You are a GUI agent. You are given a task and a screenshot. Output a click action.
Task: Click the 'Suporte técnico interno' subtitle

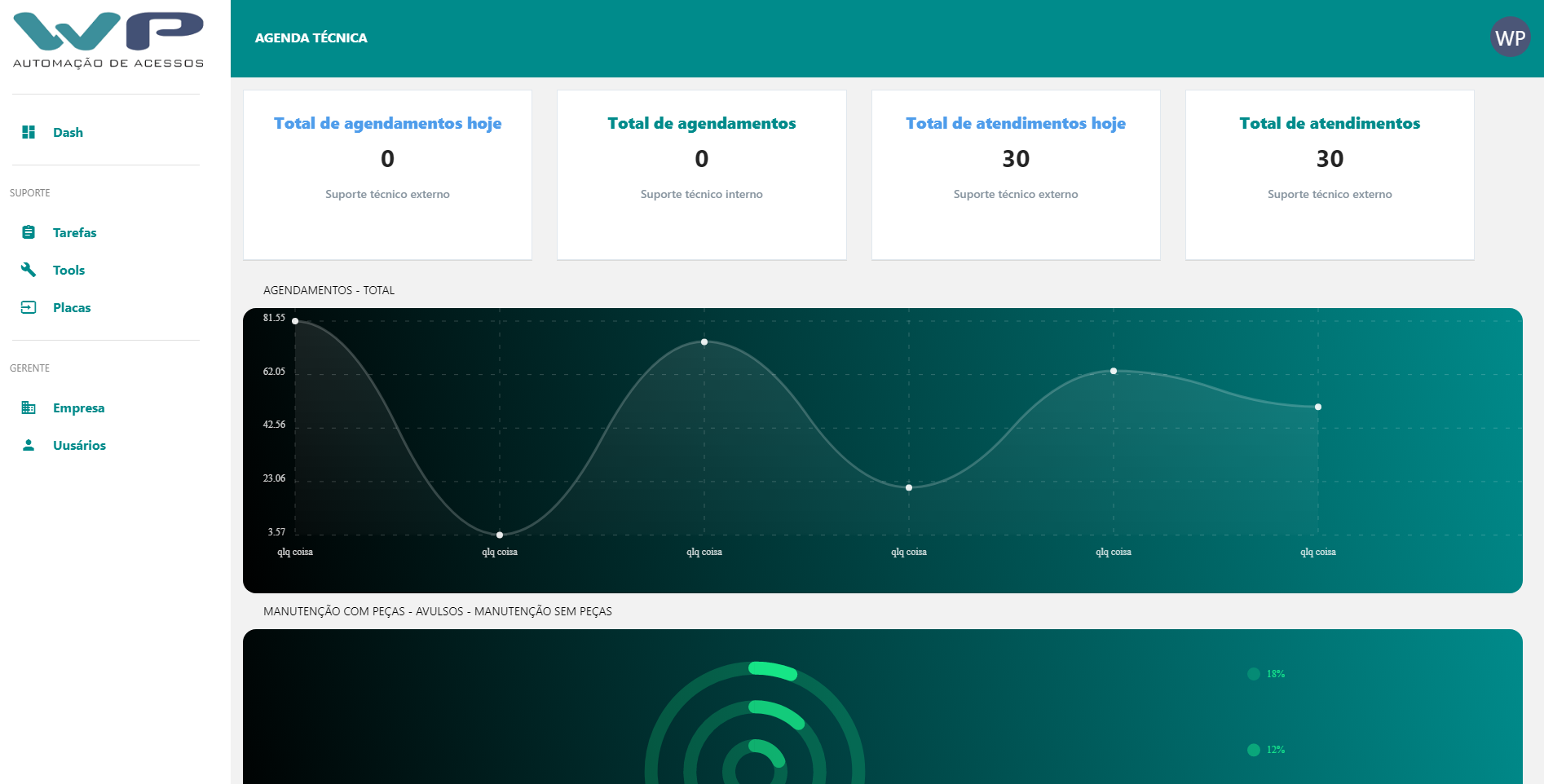pos(701,194)
